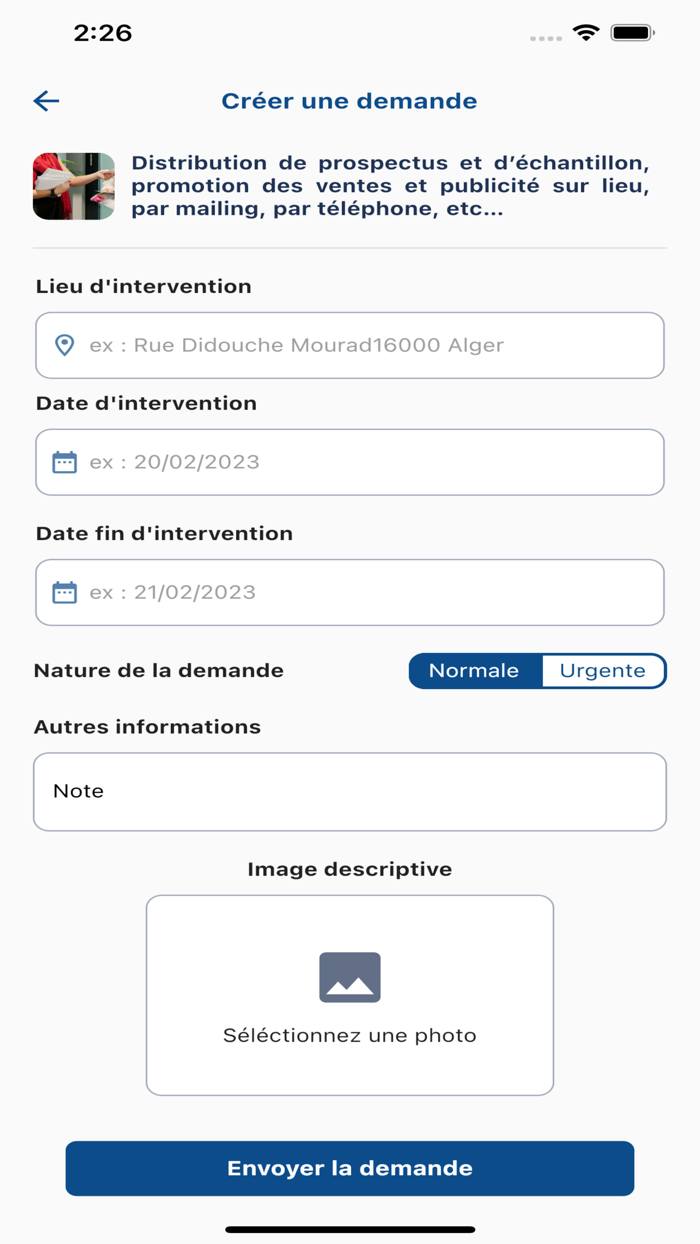
Task: Tap the home indicator bar
Action: pyautogui.click(x=350, y=1229)
